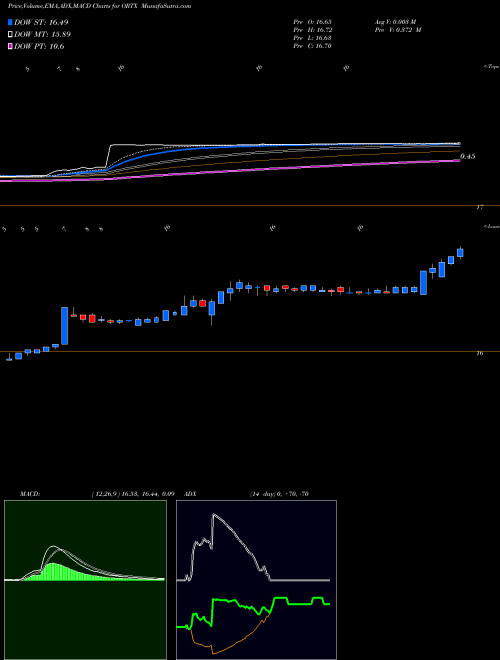
Task: Click the 'Pre L: 16.63' value
Action: pyautogui.click(x=312, y=38)
